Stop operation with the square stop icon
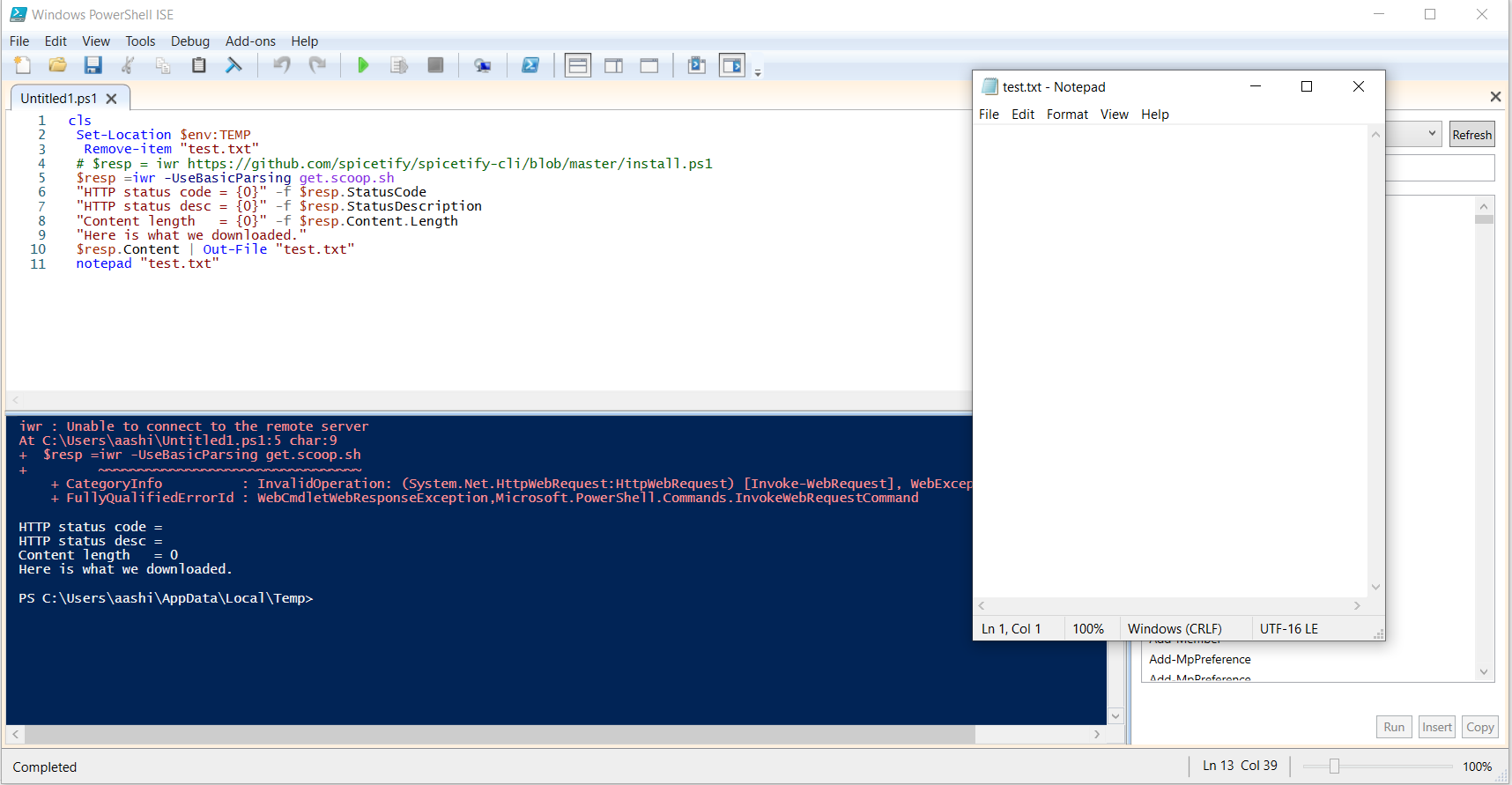The height and width of the screenshot is (785, 1512). [x=435, y=65]
